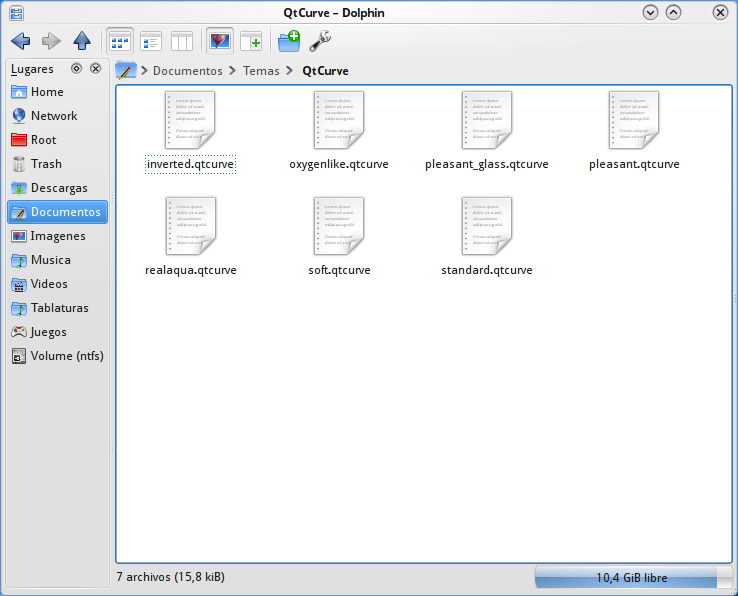Toggle file preview display
The image size is (738, 596).
[220, 41]
